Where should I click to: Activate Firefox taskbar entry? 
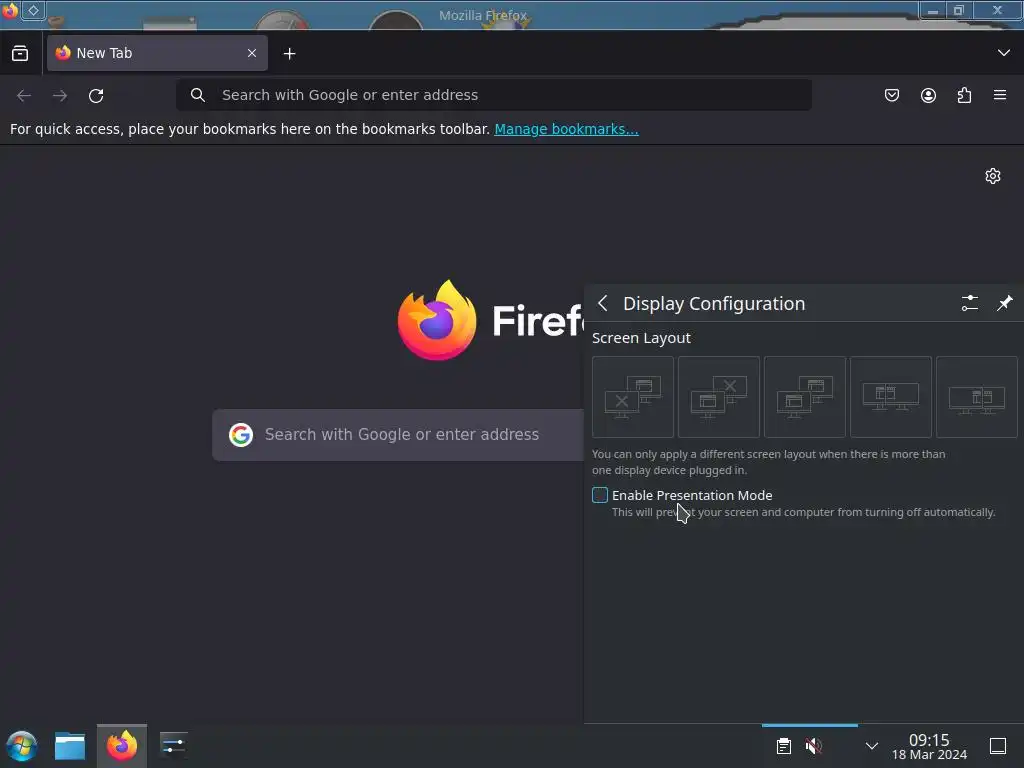click(121, 746)
